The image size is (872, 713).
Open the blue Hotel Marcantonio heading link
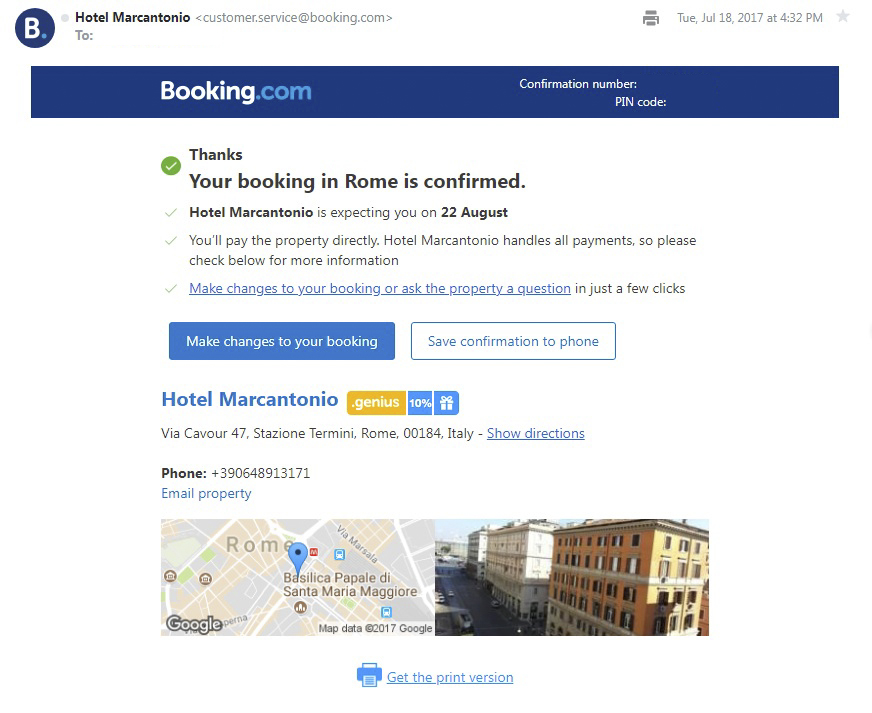pos(250,399)
